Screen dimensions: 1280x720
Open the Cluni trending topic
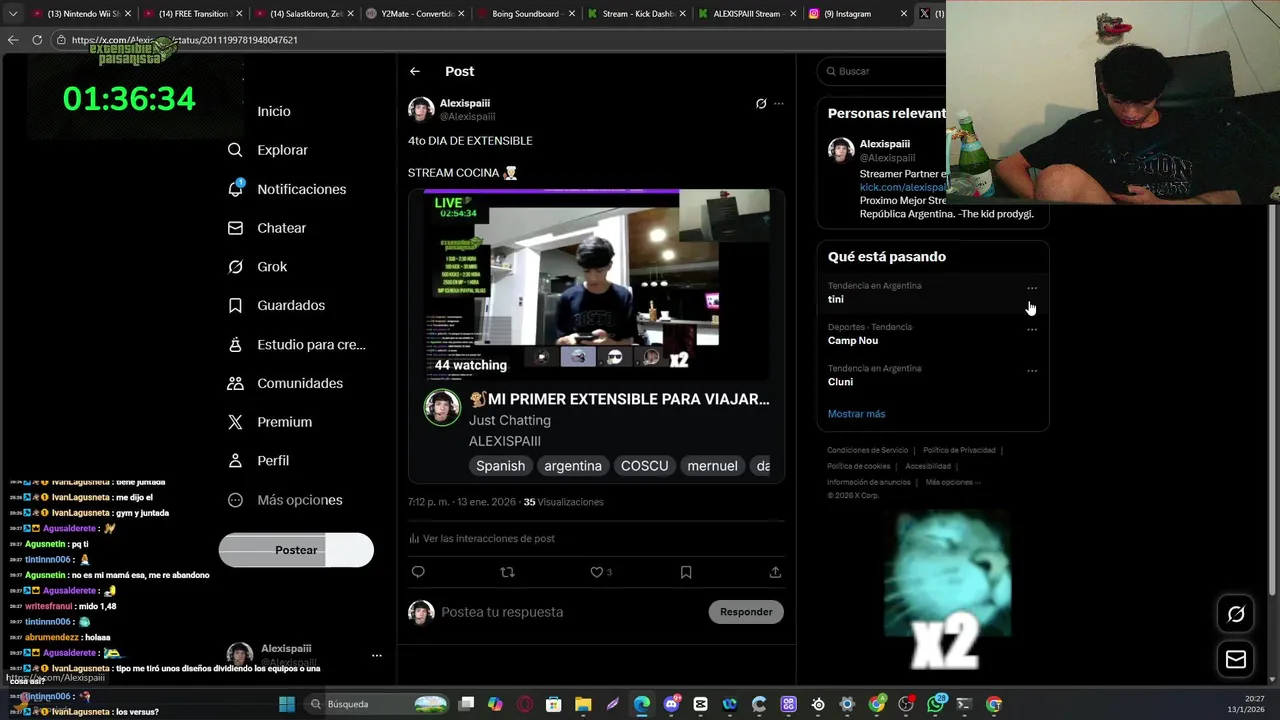932,375
